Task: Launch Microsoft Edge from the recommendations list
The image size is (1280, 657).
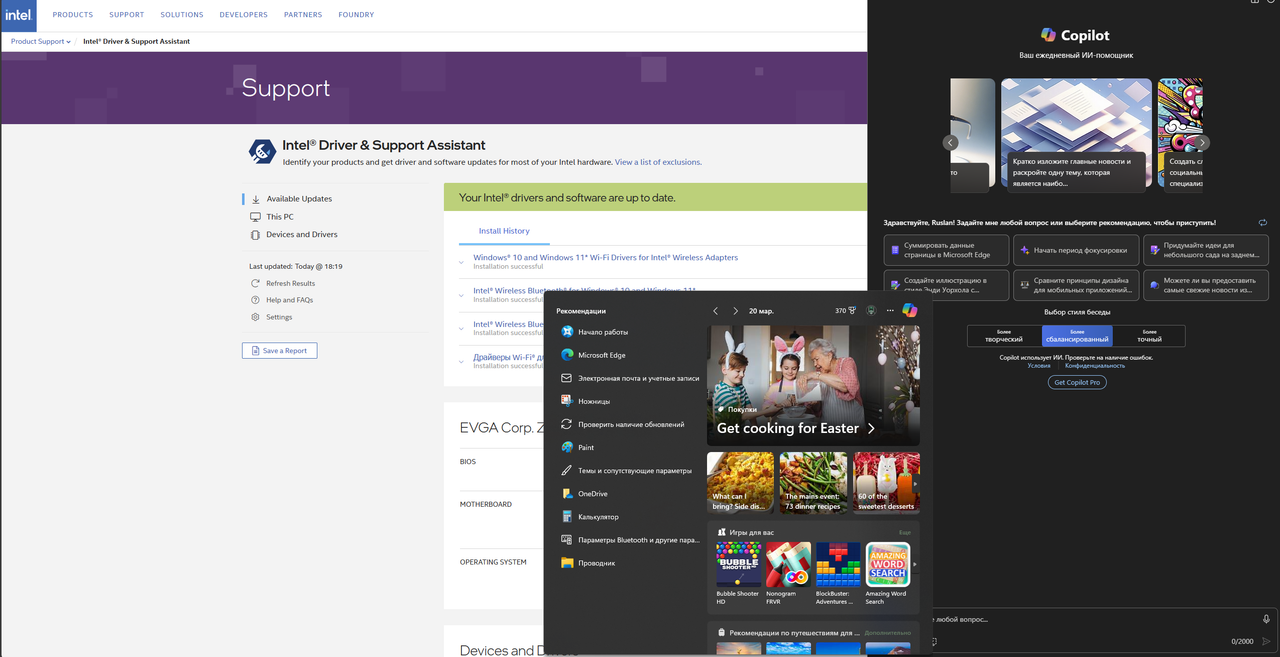Action: 567,355
